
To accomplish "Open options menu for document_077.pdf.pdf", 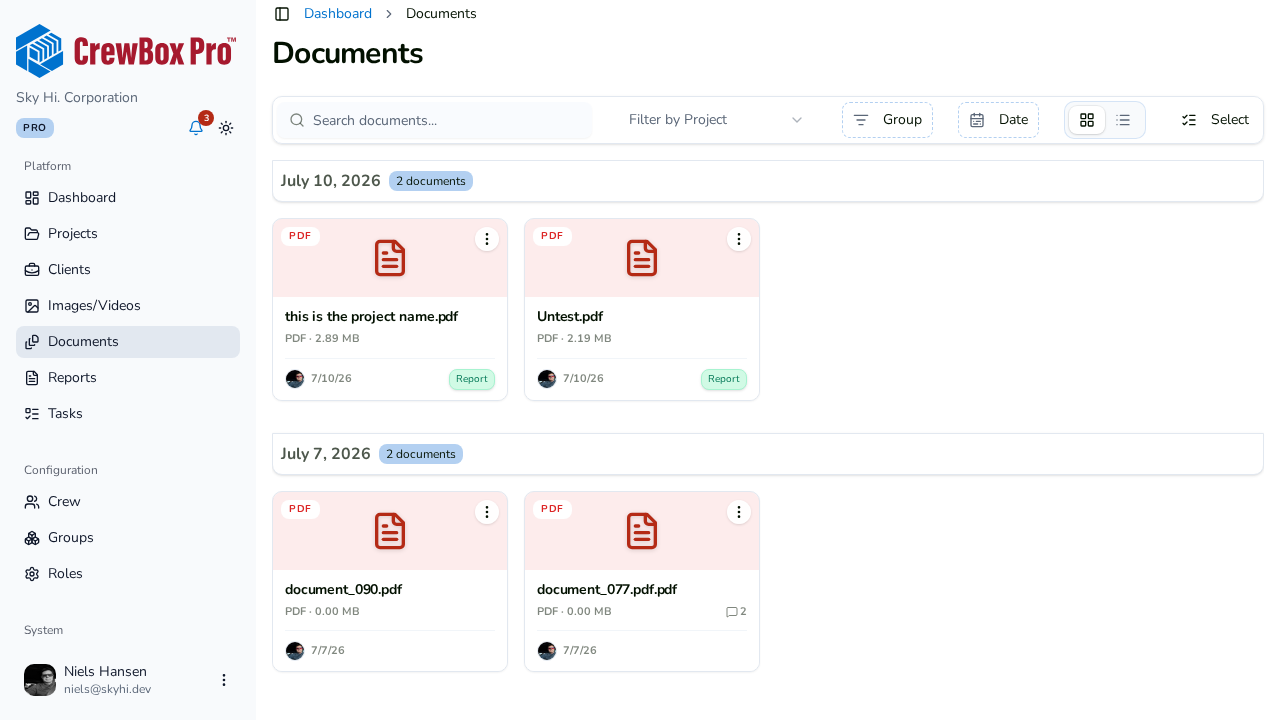I will pos(739,512).
